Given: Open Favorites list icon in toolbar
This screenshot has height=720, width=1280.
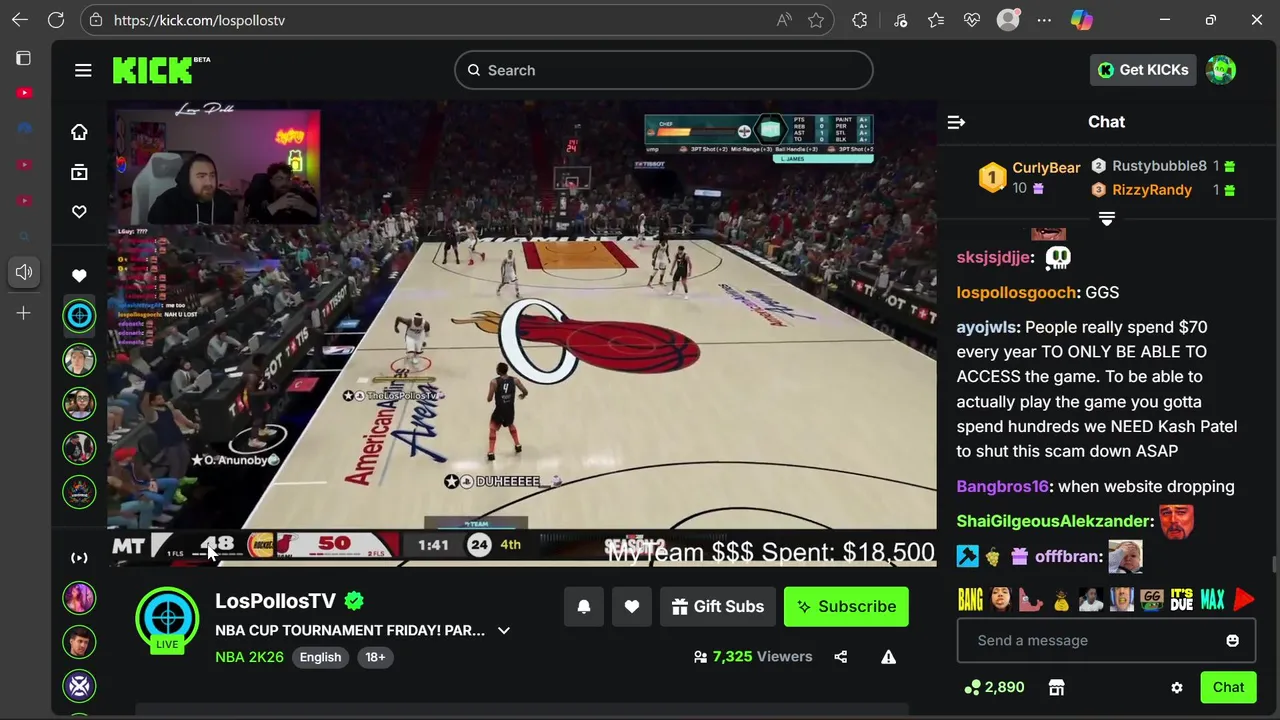Looking at the screenshot, I should [935, 20].
